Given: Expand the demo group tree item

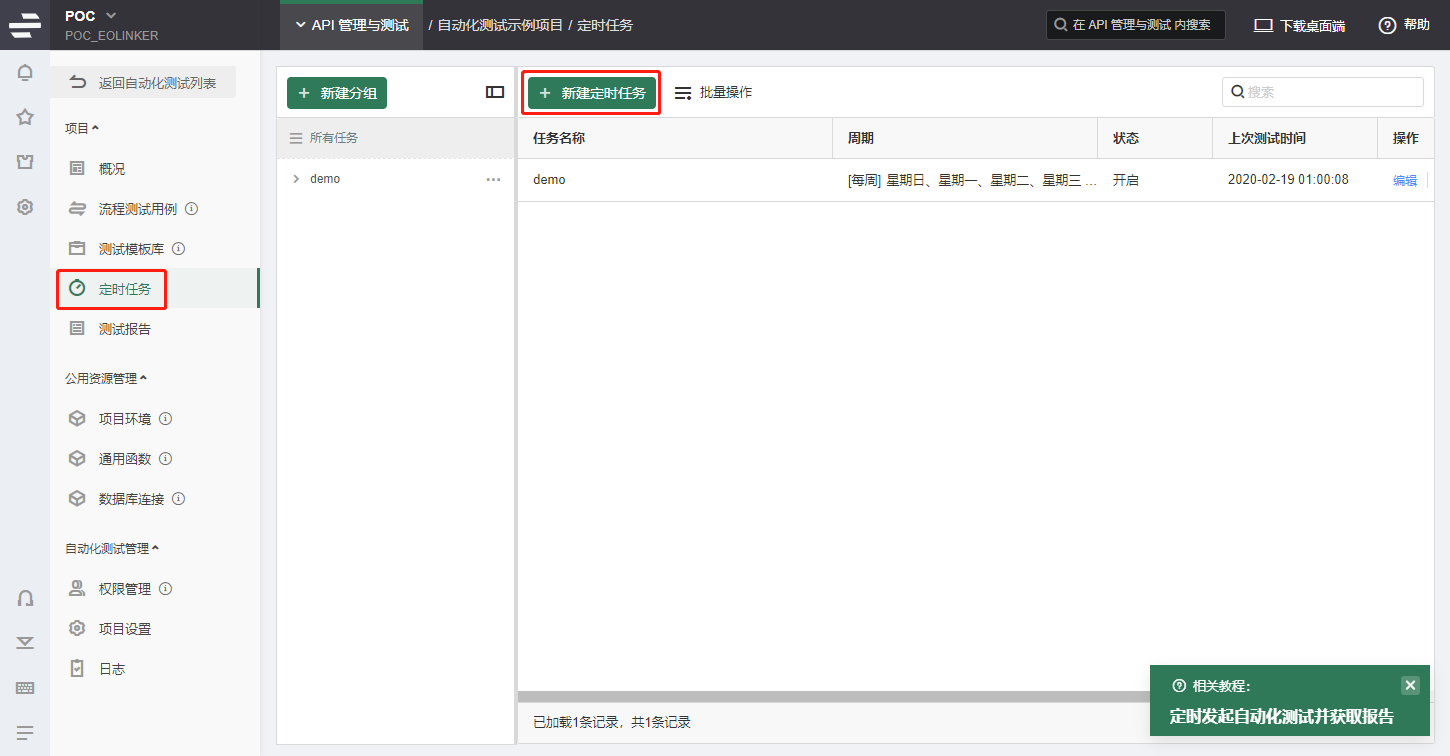Looking at the screenshot, I should (296, 179).
